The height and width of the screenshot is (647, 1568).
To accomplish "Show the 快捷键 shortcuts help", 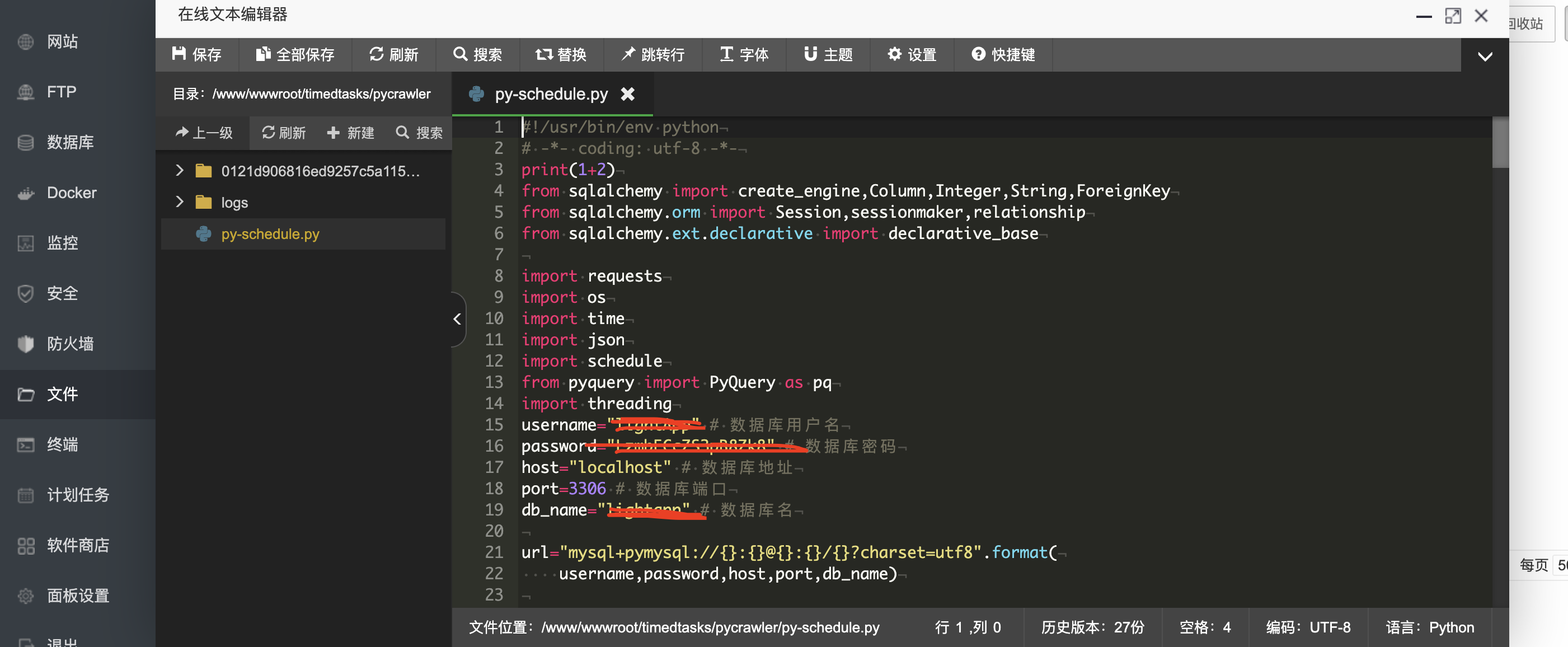I will click(x=1003, y=55).
